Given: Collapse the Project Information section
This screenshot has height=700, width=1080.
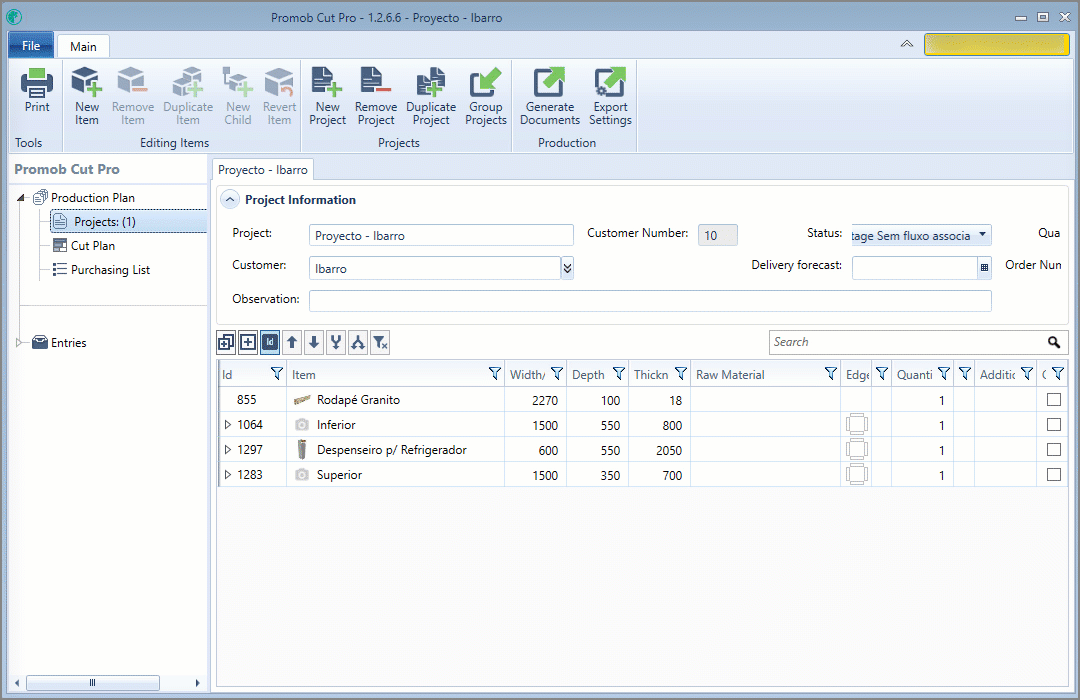Looking at the screenshot, I should click(x=230, y=200).
